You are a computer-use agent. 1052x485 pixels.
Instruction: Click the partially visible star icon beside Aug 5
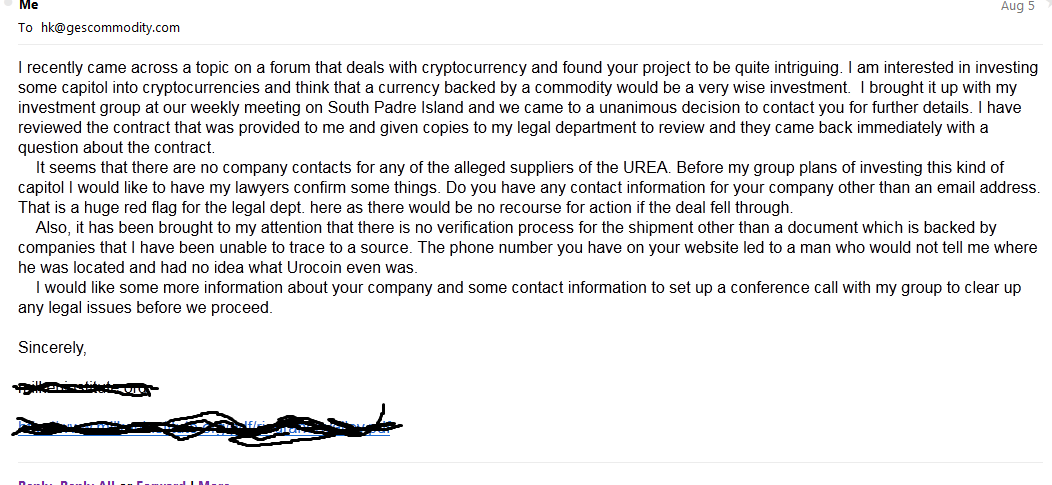point(1048,4)
